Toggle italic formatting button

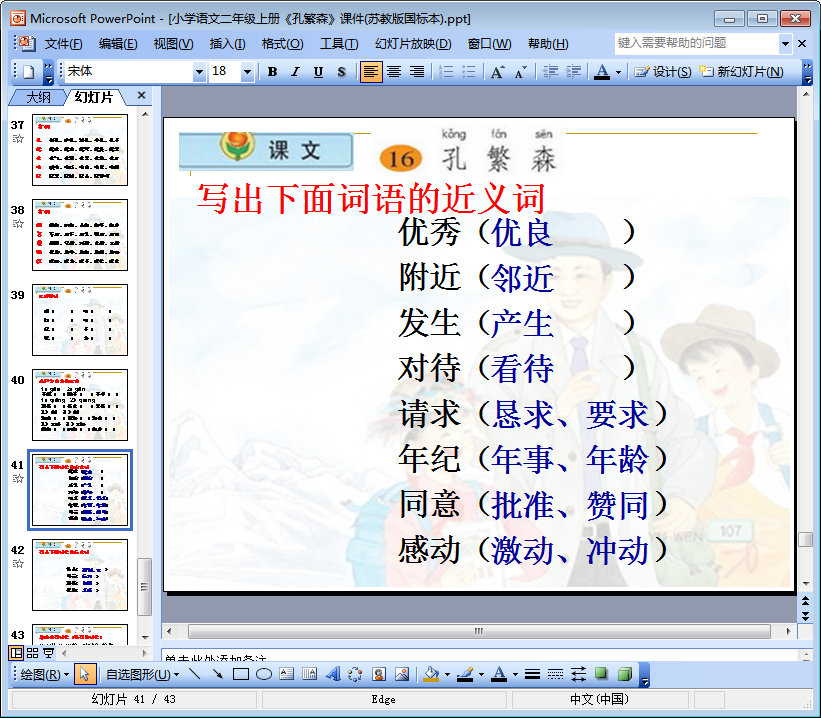click(295, 72)
